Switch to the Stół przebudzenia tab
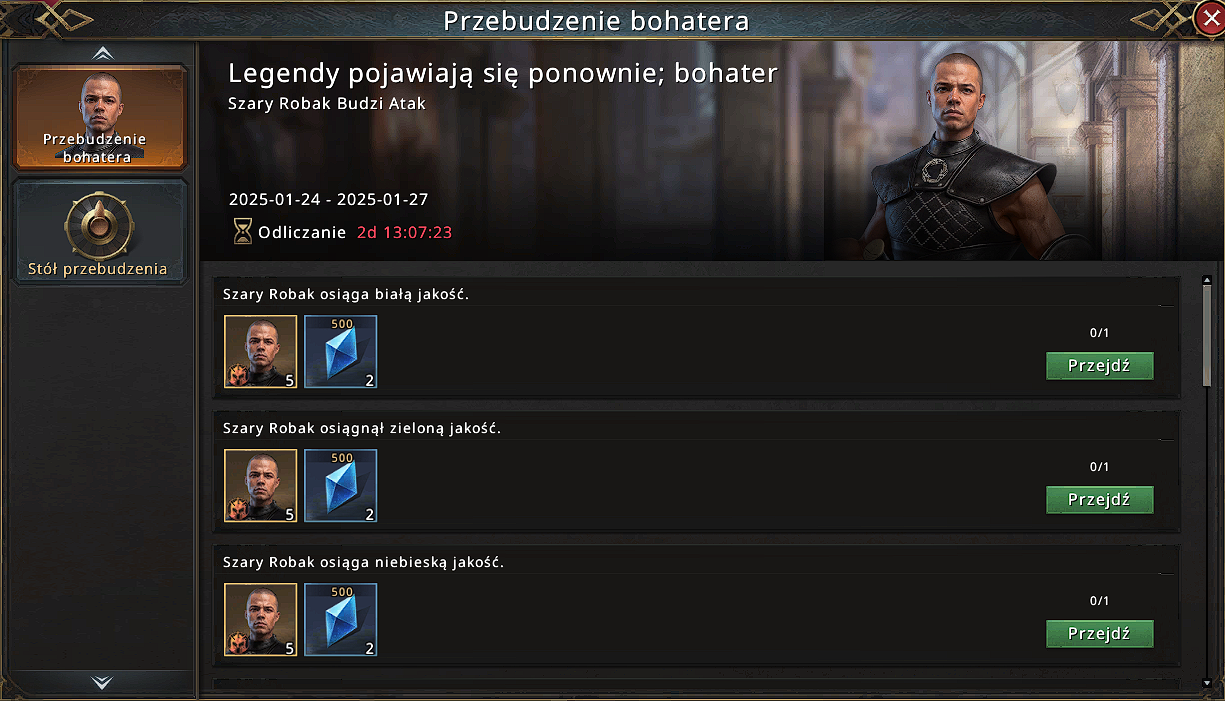This screenshot has height=701, width=1225. (x=99, y=232)
